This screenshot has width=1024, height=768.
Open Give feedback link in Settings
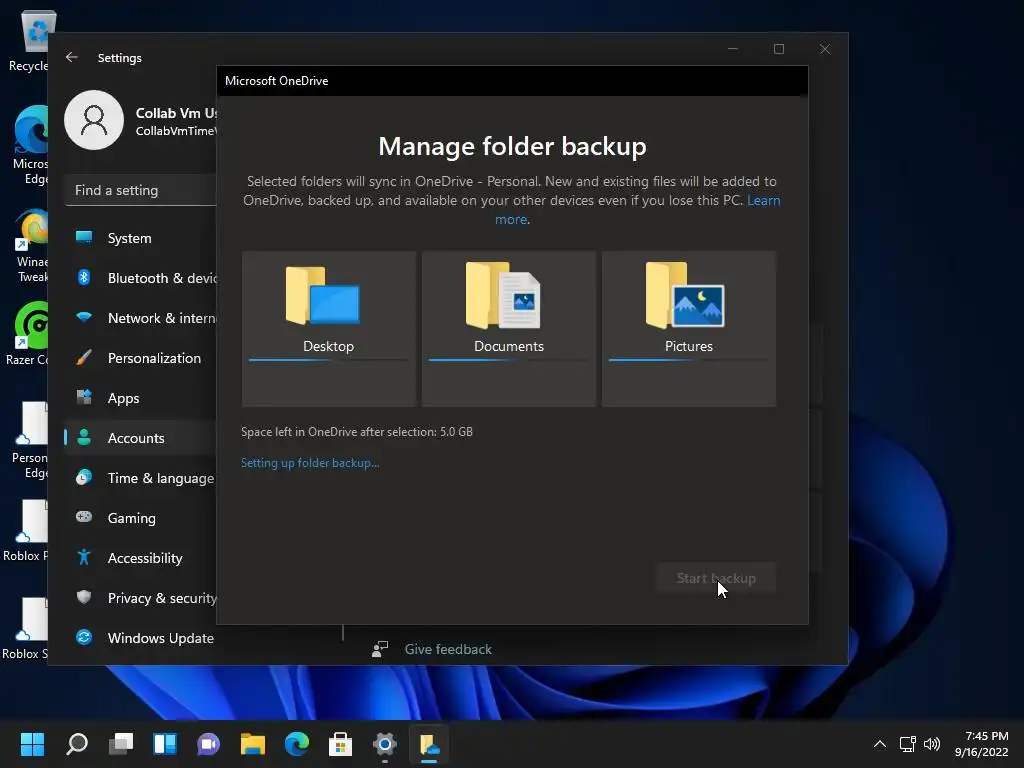pos(448,649)
